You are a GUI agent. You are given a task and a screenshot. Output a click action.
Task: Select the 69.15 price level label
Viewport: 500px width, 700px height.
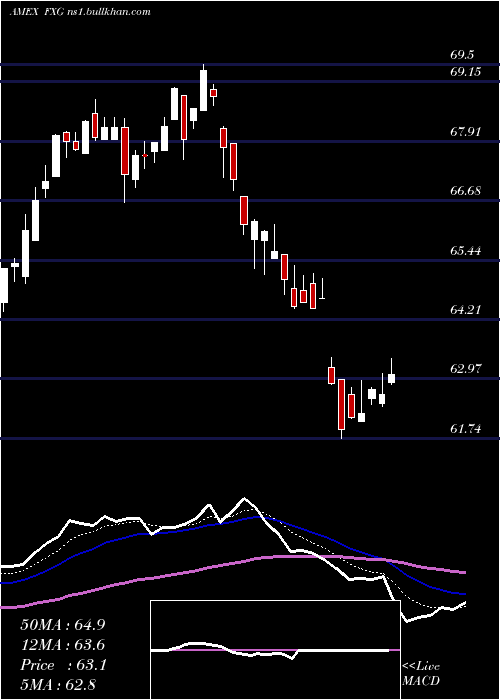pyautogui.click(x=466, y=71)
